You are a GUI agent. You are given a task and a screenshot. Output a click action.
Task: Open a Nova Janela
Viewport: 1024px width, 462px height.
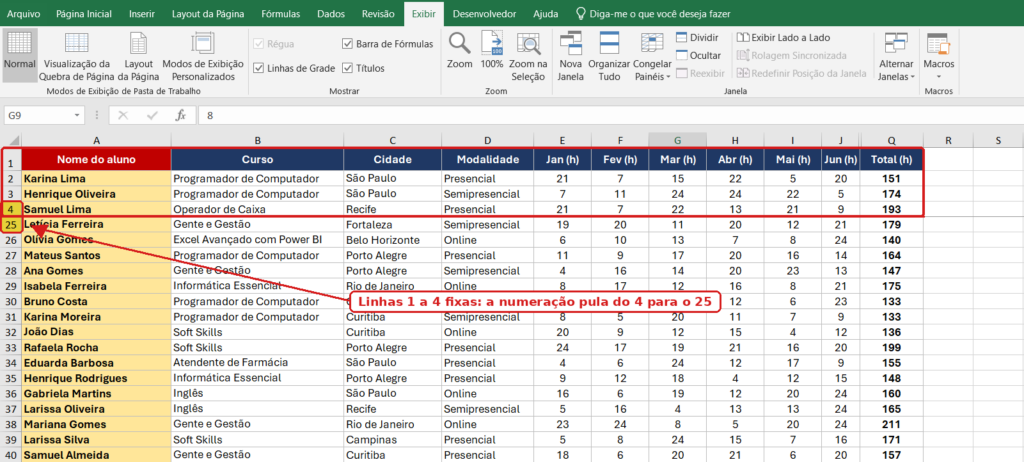click(x=570, y=56)
